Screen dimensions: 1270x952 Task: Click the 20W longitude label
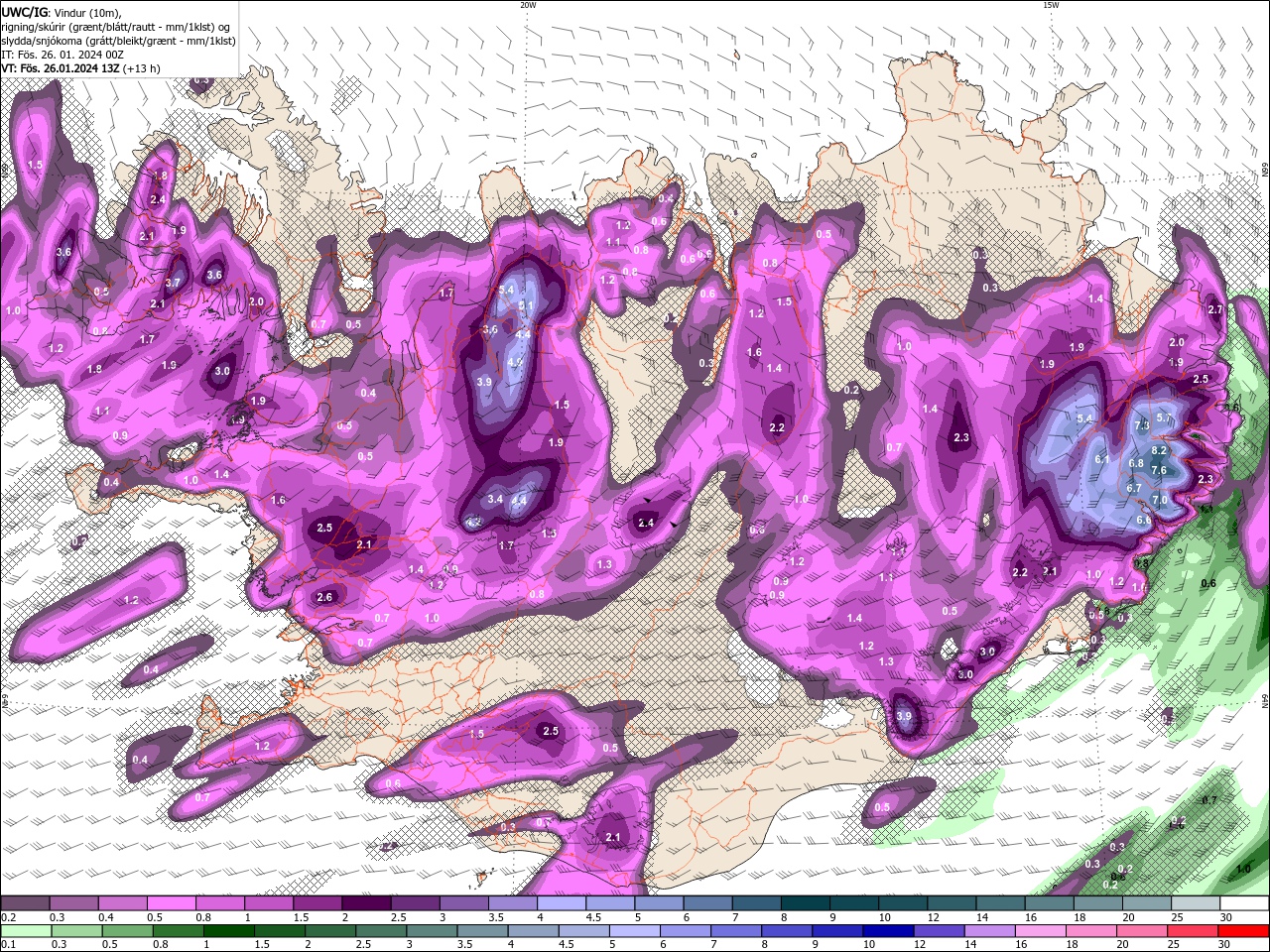pos(528,5)
